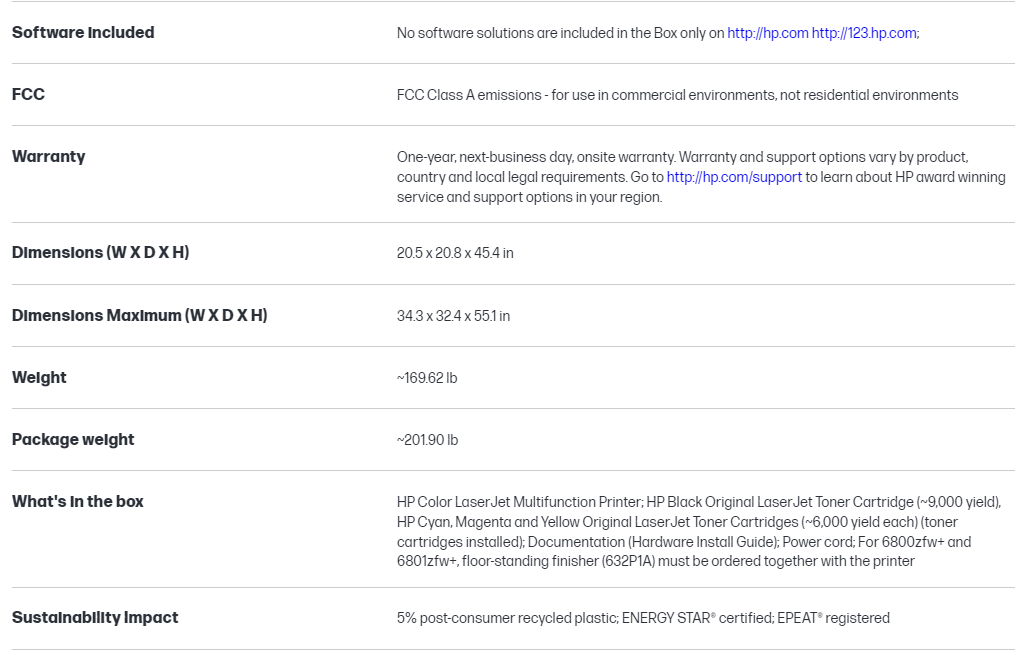Select the FCC row heading
The height and width of the screenshot is (653, 1030).
click(x=28, y=94)
